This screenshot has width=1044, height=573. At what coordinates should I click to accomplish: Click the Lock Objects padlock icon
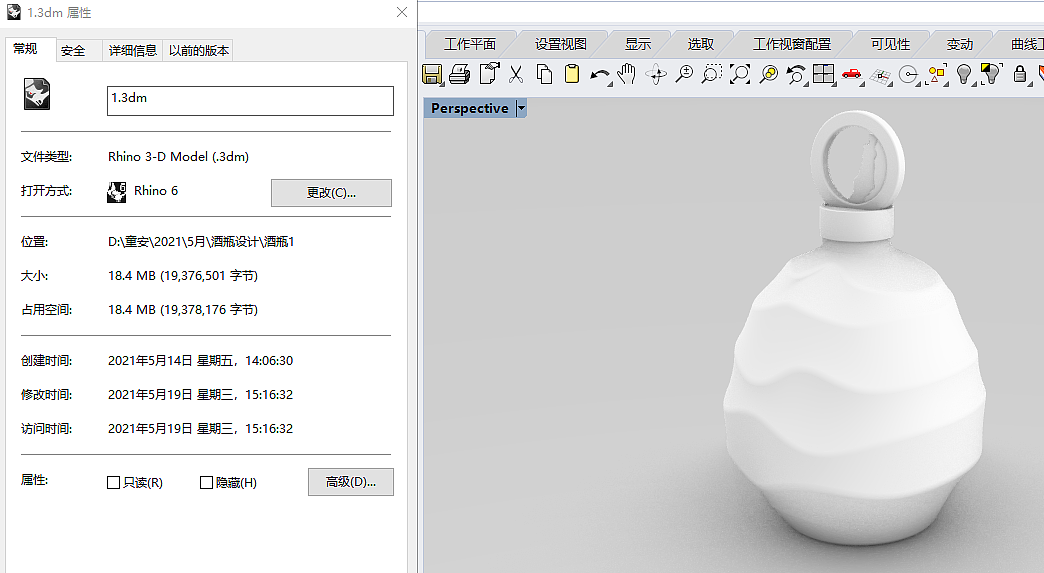tap(1019, 74)
